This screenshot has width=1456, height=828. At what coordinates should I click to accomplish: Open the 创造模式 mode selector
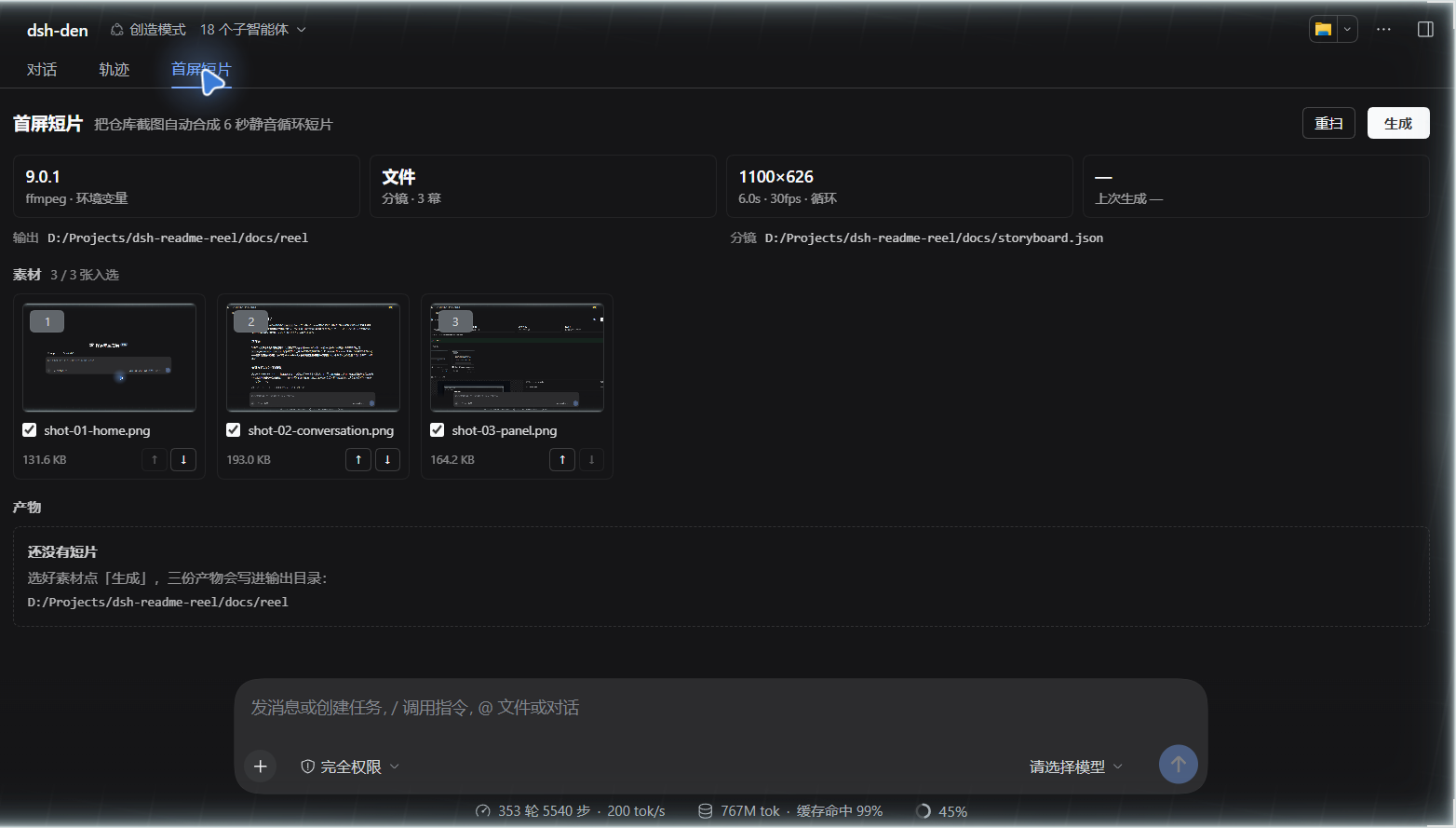point(148,30)
